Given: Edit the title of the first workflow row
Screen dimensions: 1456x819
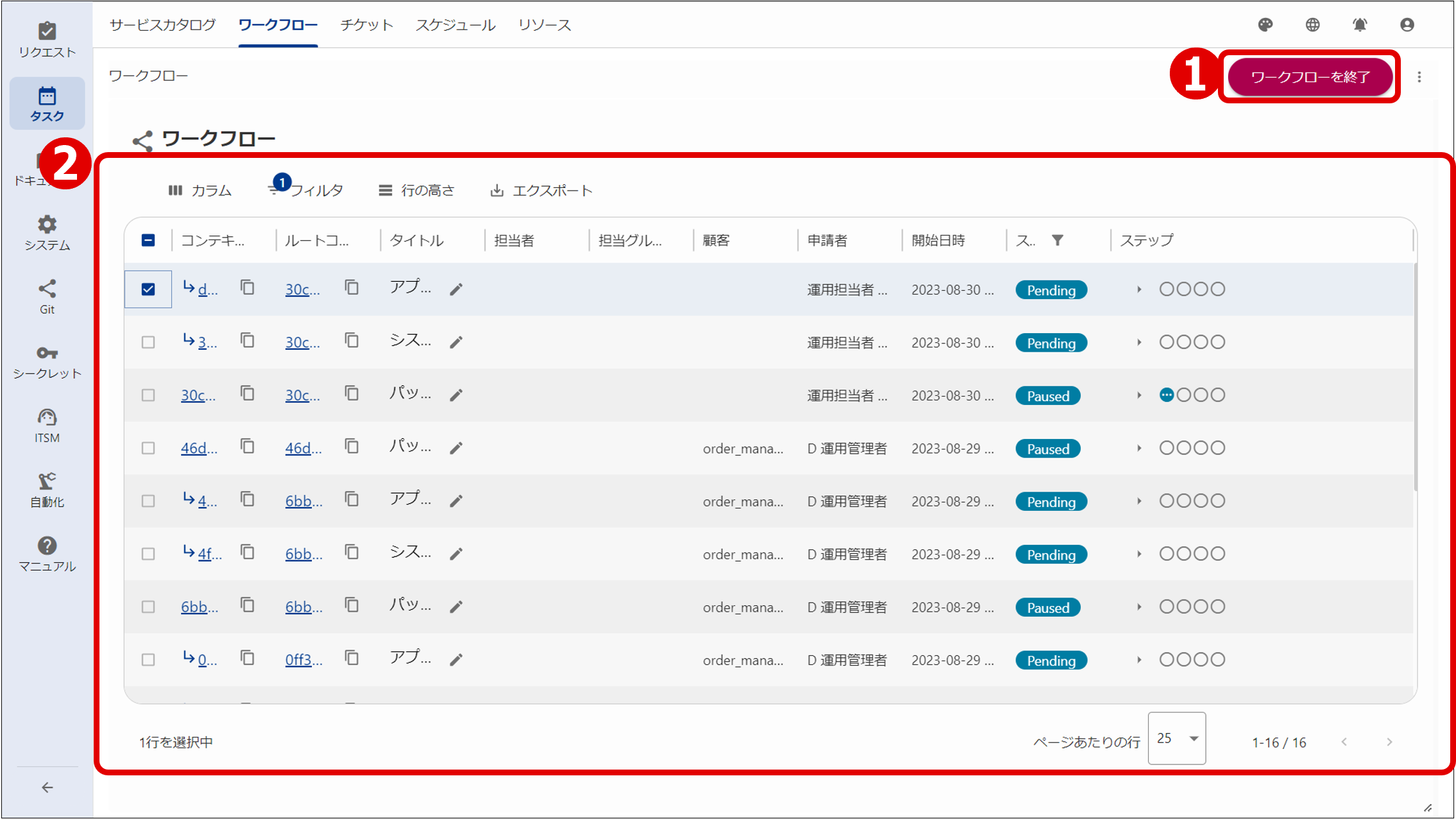Looking at the screenshot, I should tap(456, 289).
